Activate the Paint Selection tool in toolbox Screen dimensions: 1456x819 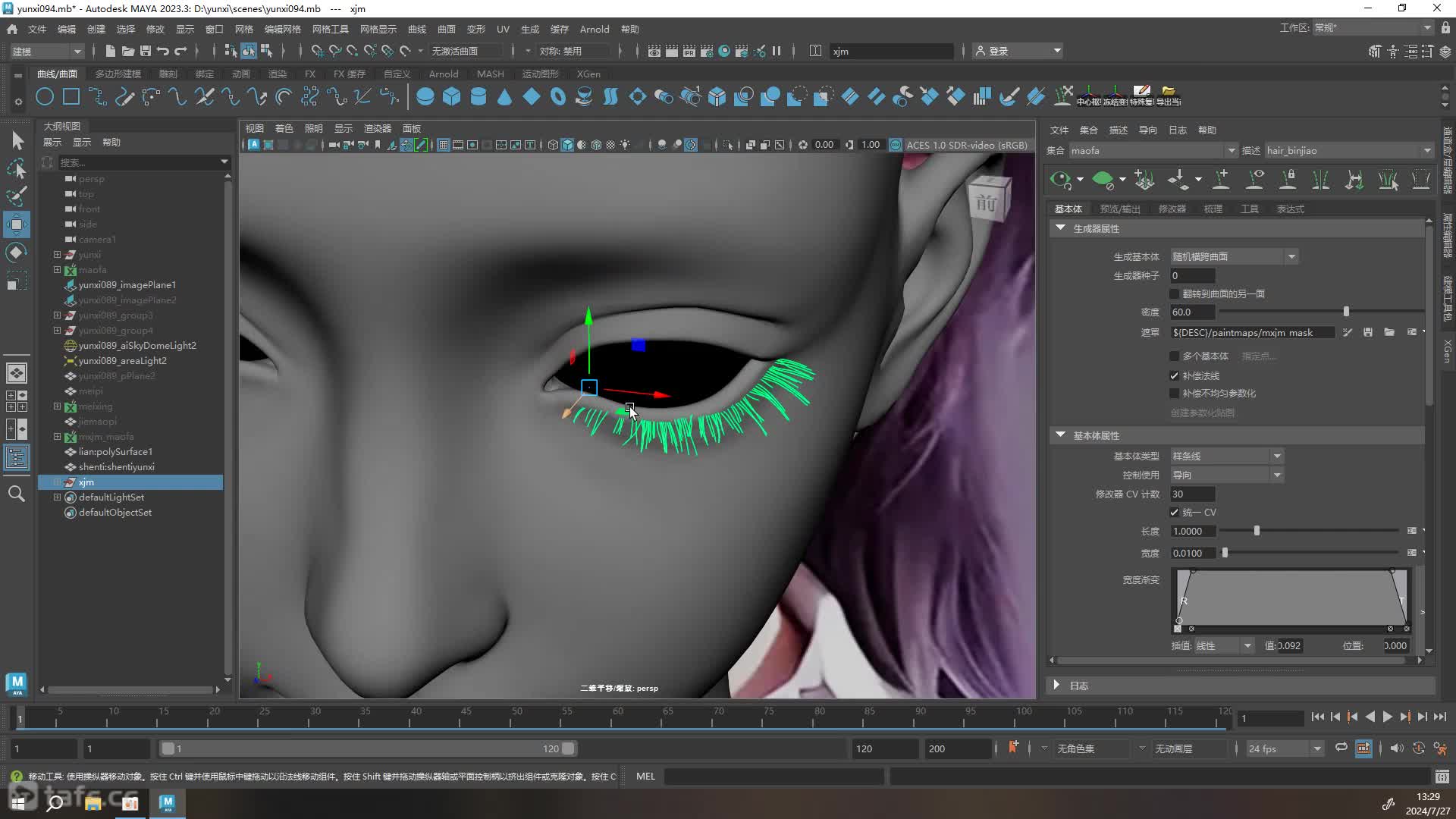[x=17, y=196]
